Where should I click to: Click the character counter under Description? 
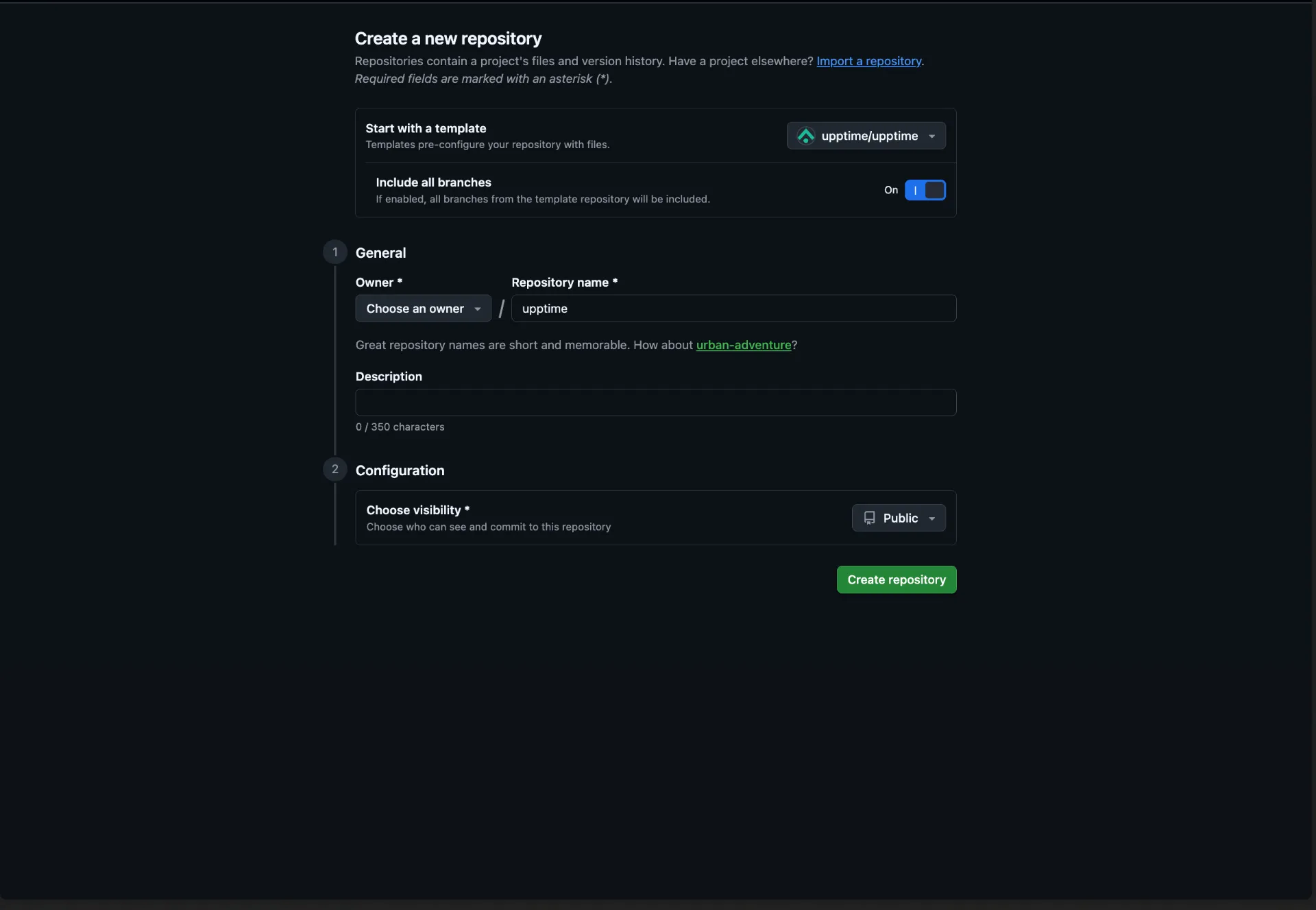click(x=400, y=427)
